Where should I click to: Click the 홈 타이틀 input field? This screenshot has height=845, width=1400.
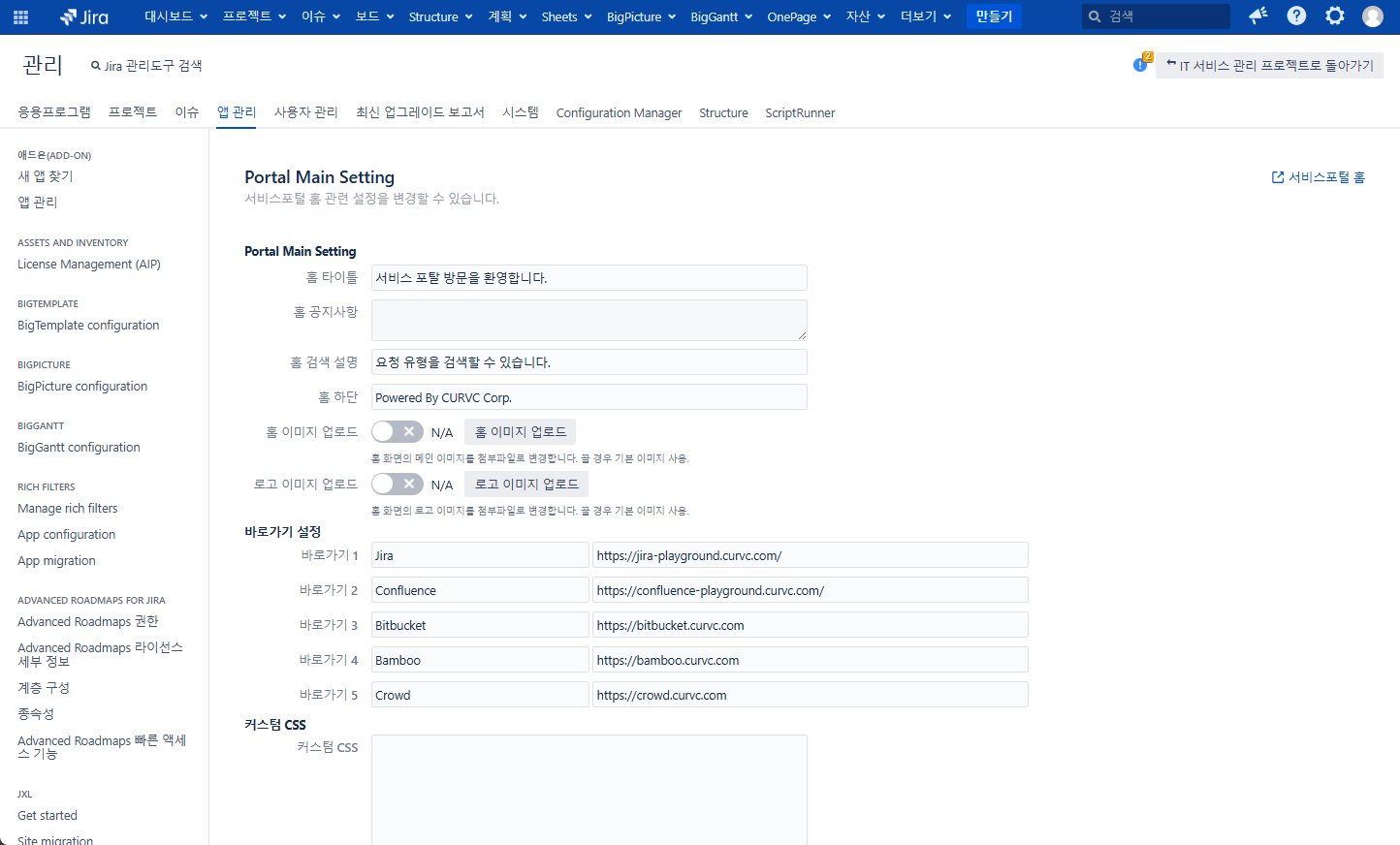589,277
